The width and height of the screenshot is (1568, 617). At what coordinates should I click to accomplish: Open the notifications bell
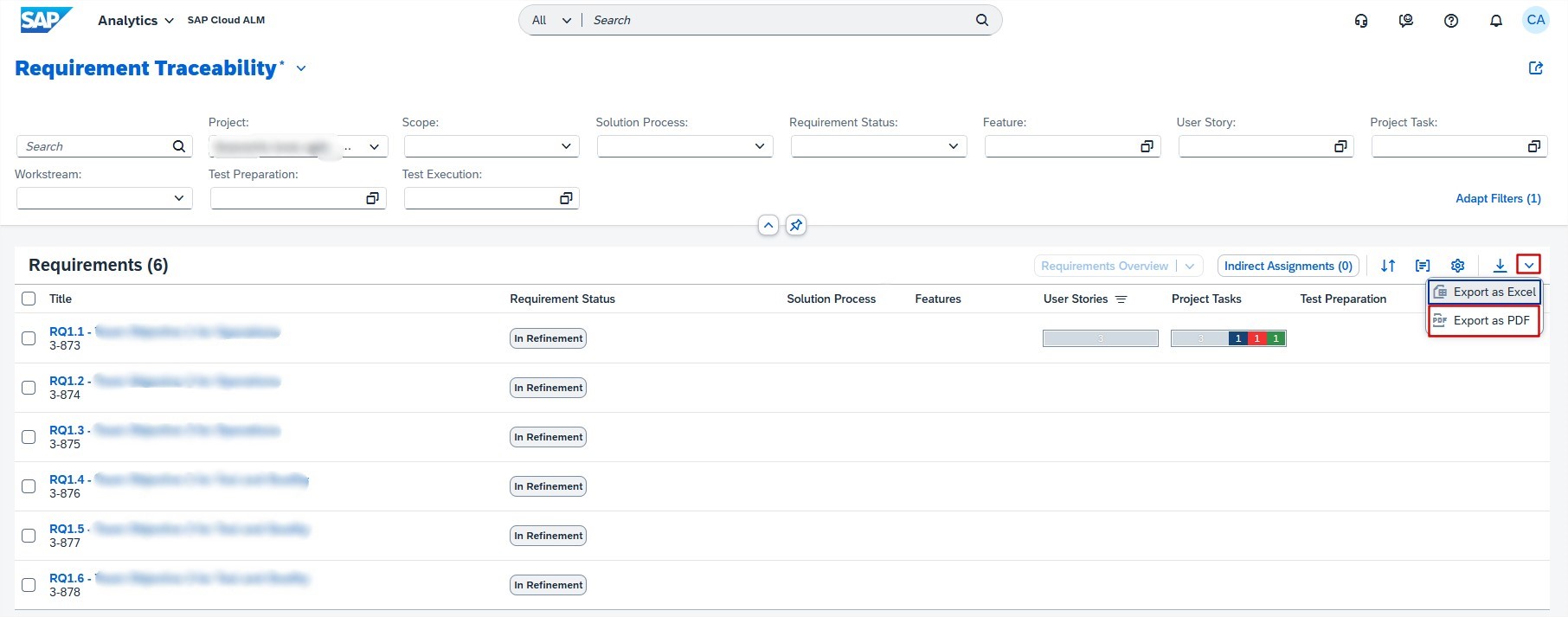(x=1495, y=21)
